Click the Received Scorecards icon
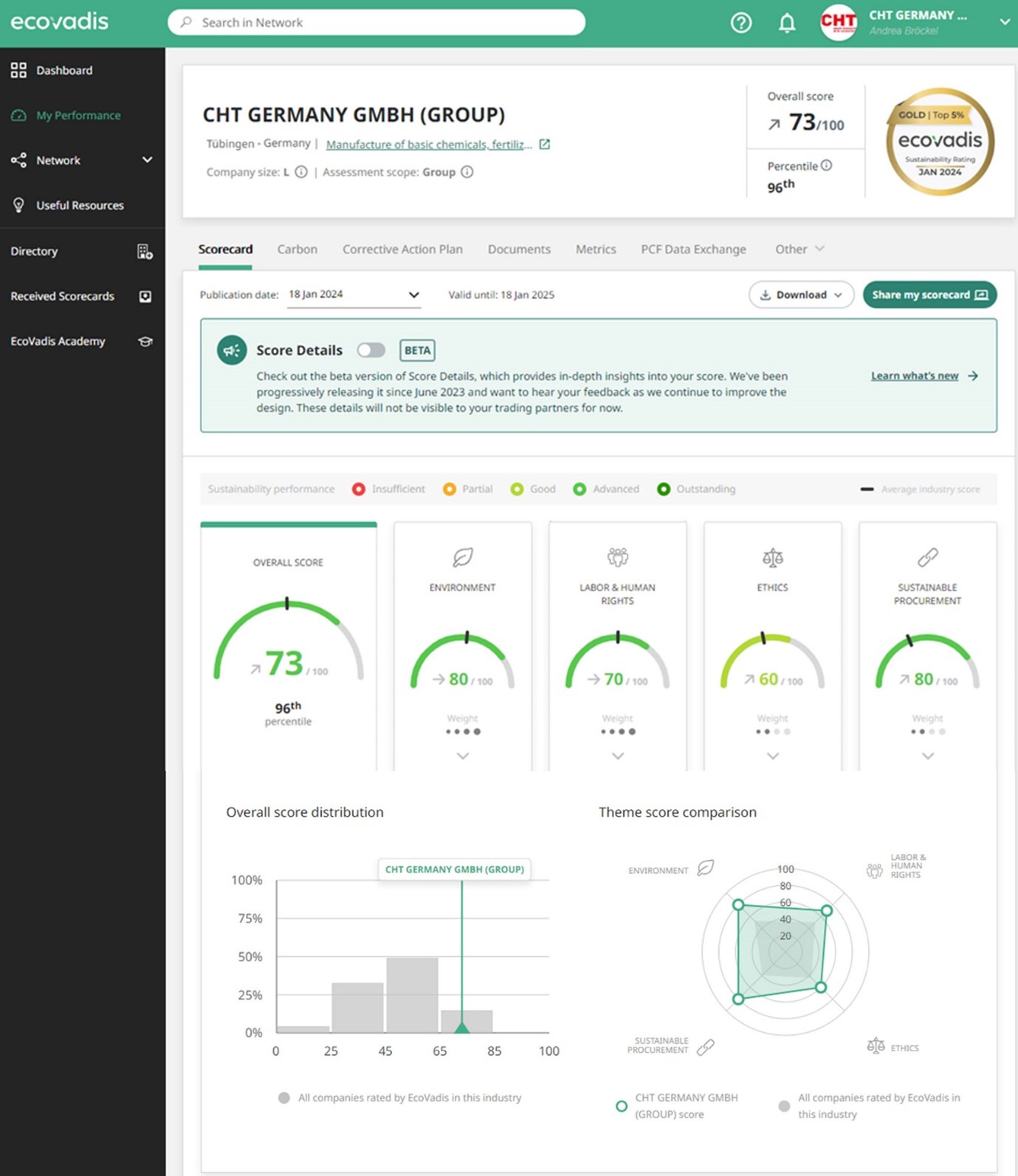This screenshot has width=1018, height=1176. click(x=145, y=297)
